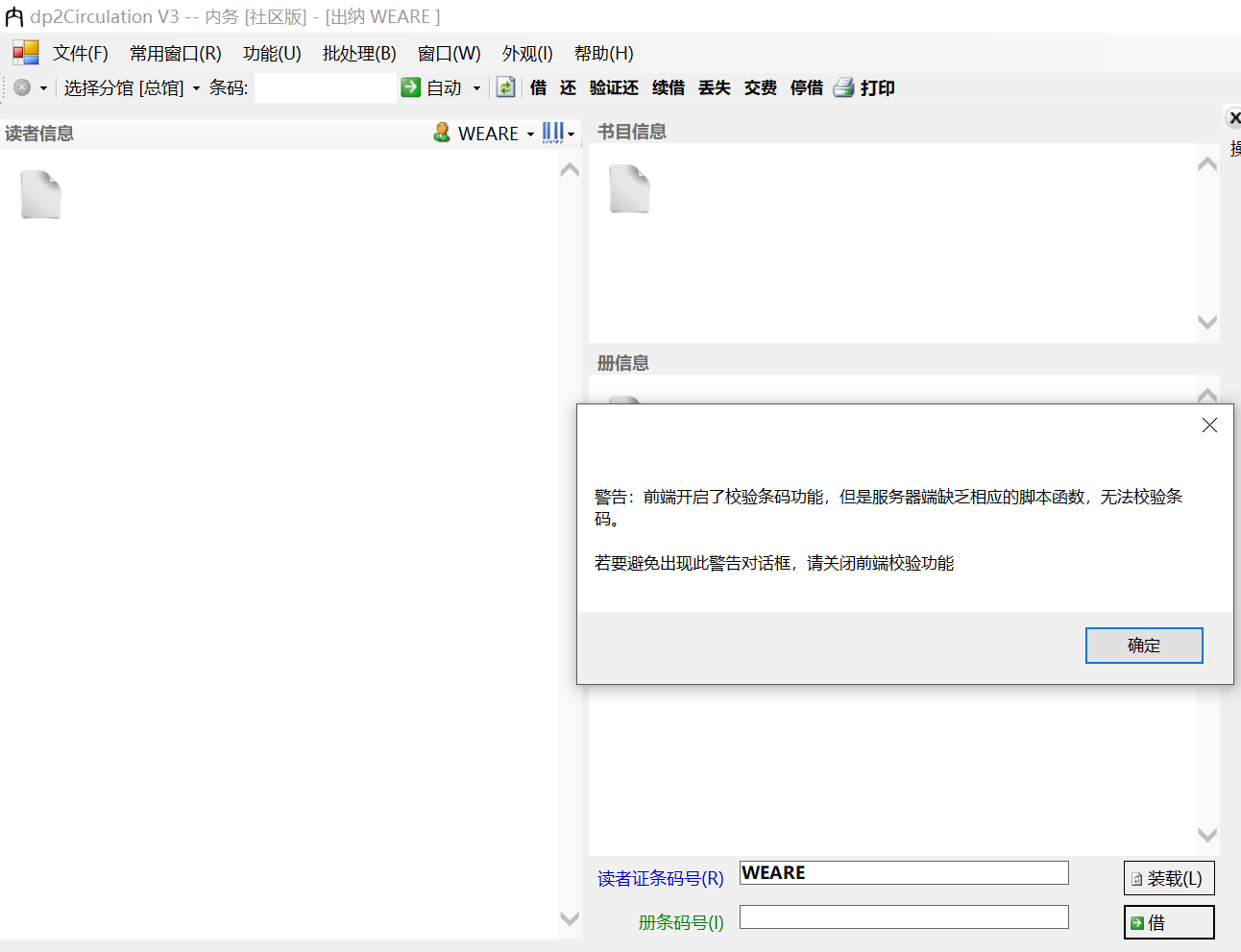Viewport: 1241px width, 952px height.
Task: Select 验证还 verify return function
Action: tap(614, 87)
